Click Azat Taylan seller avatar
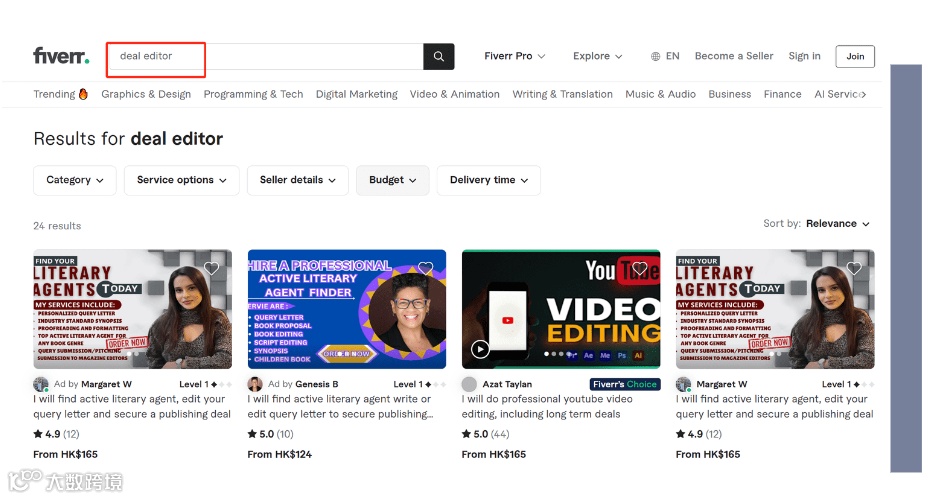 469,384
